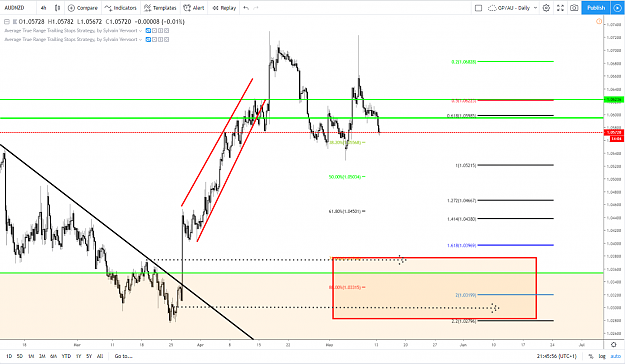Start bar Replay mode
Image resolution: width=625 pixels, height=364 pixels.
tap(225, 8)
